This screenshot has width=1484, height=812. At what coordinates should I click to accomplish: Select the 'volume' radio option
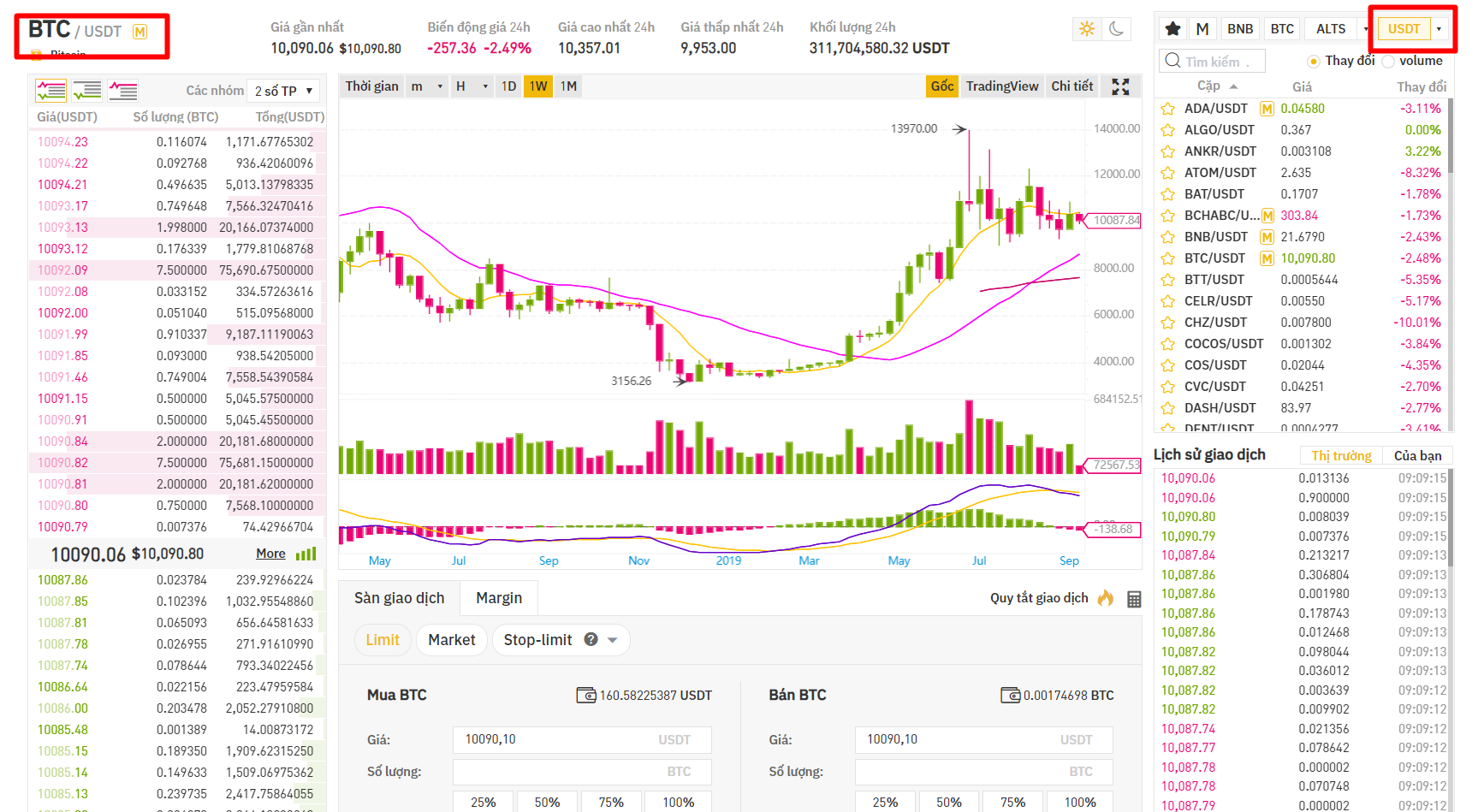[x=1388, y=62]
